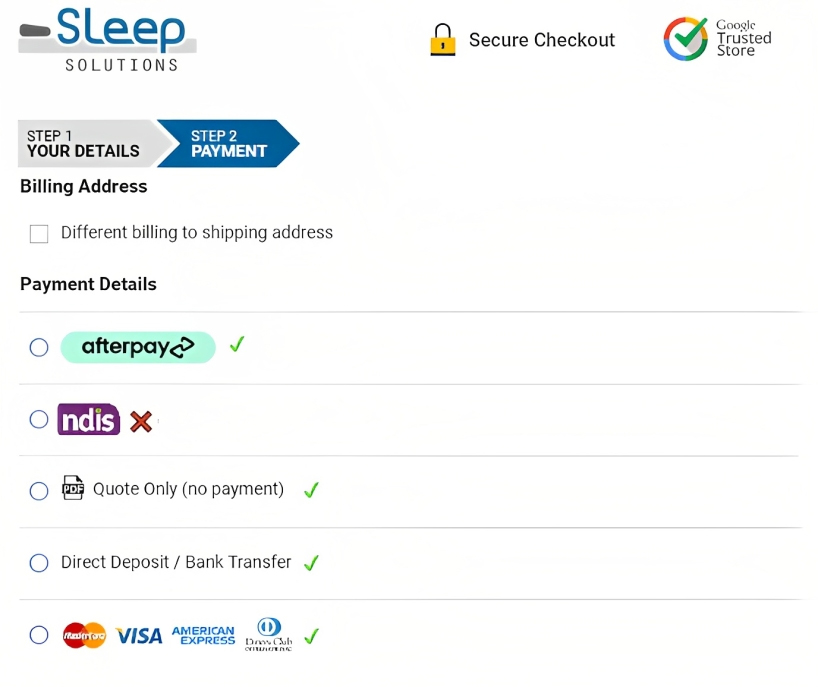Click the Sleep Solutions logo
Screen dimensions: 818x687
coord(105,38)
